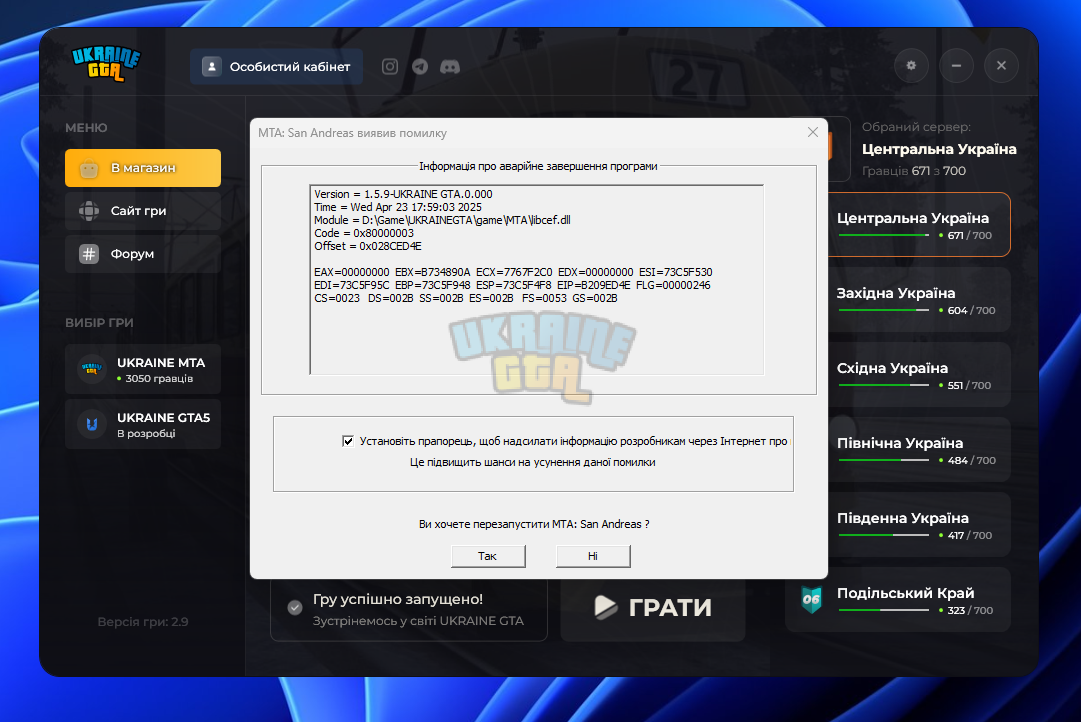Click the Time = Wed Apr 23 line
The width and height of the screenshot is (1081, 722).
tap(398, 208)
